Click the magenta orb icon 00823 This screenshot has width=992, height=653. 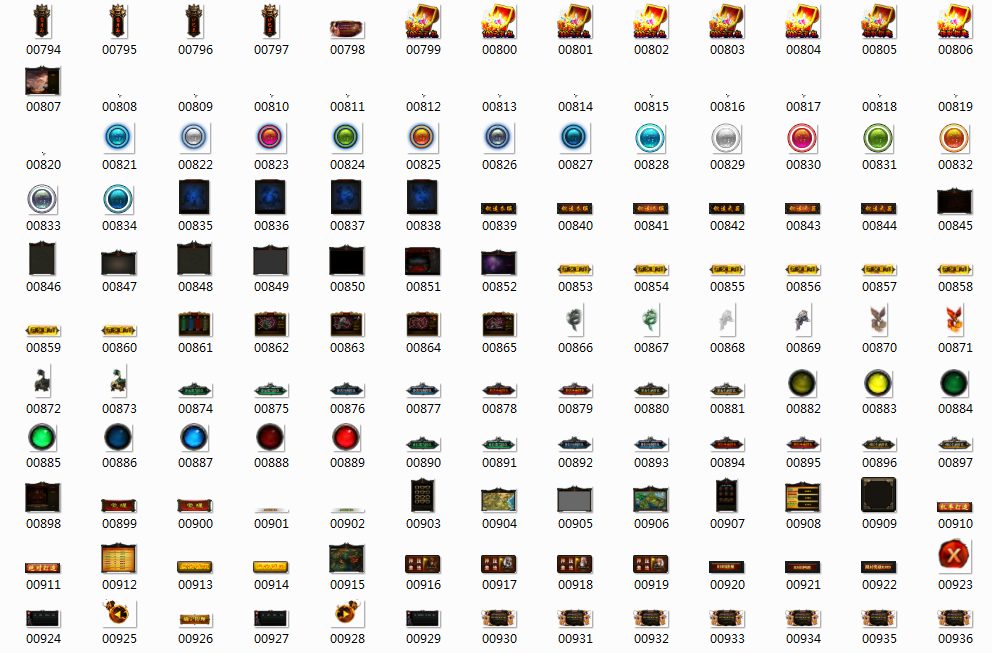271,136
